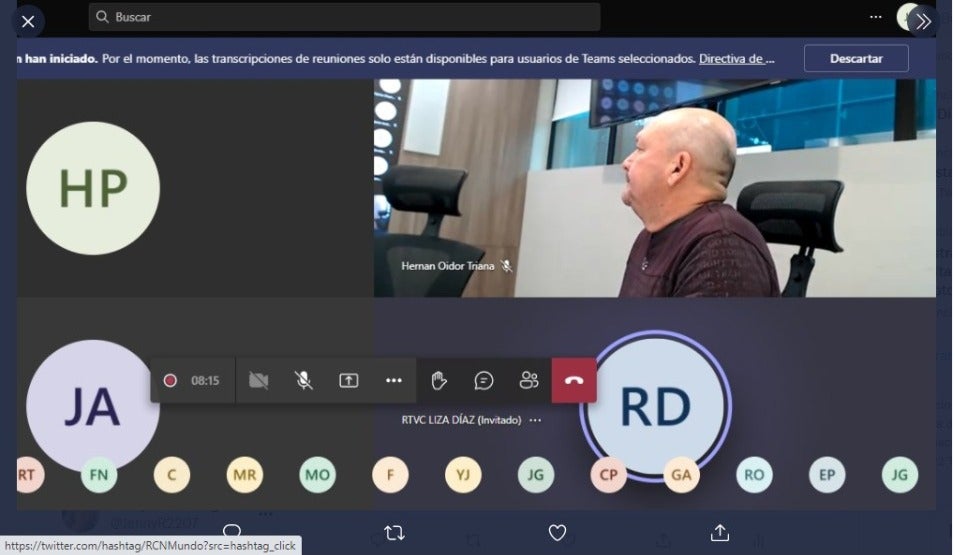Dismiss the transcription banner with Descartar

coord(856,58)
